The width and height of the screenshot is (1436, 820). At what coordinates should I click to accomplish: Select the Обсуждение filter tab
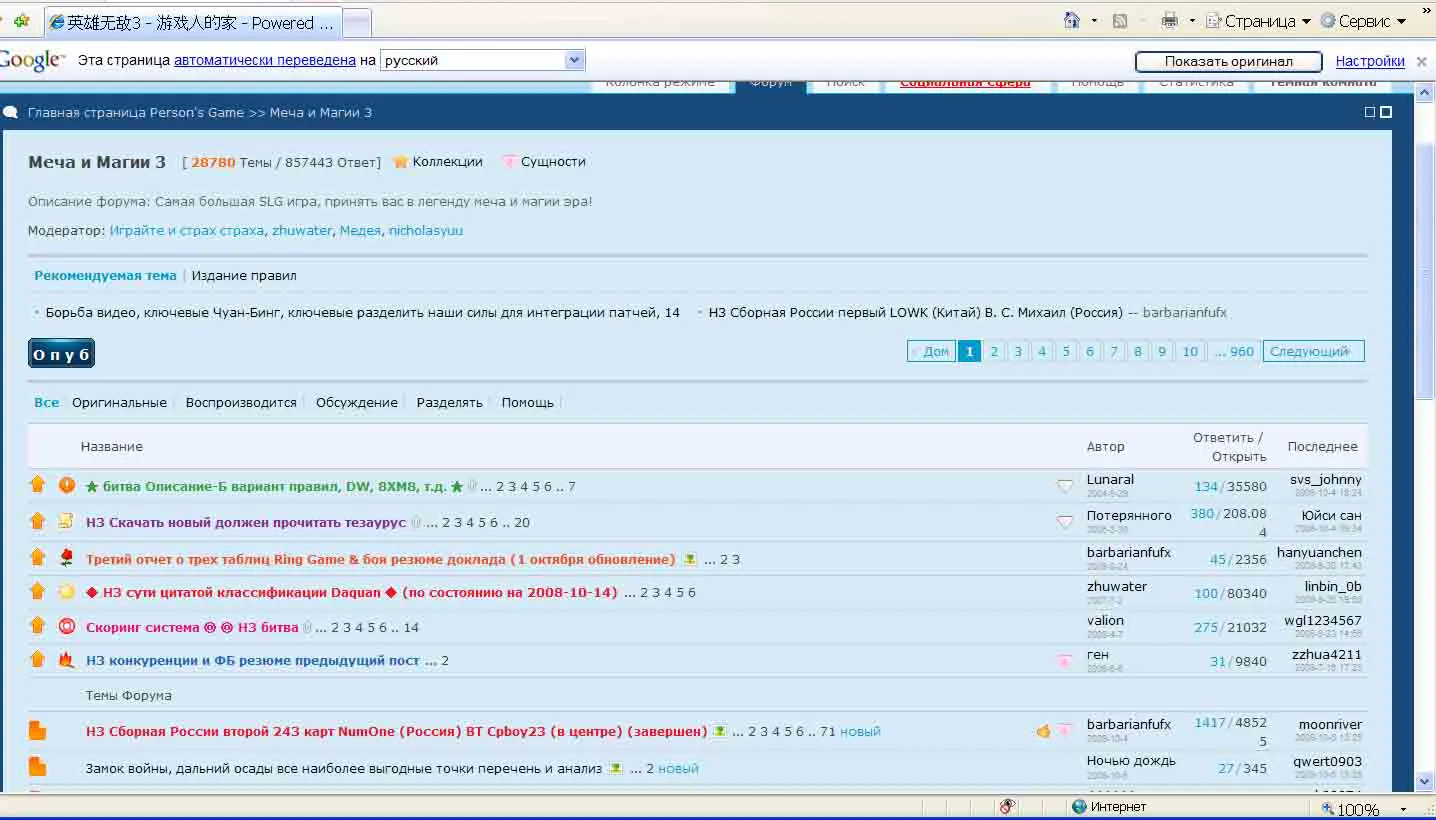[x=357, y=402]
